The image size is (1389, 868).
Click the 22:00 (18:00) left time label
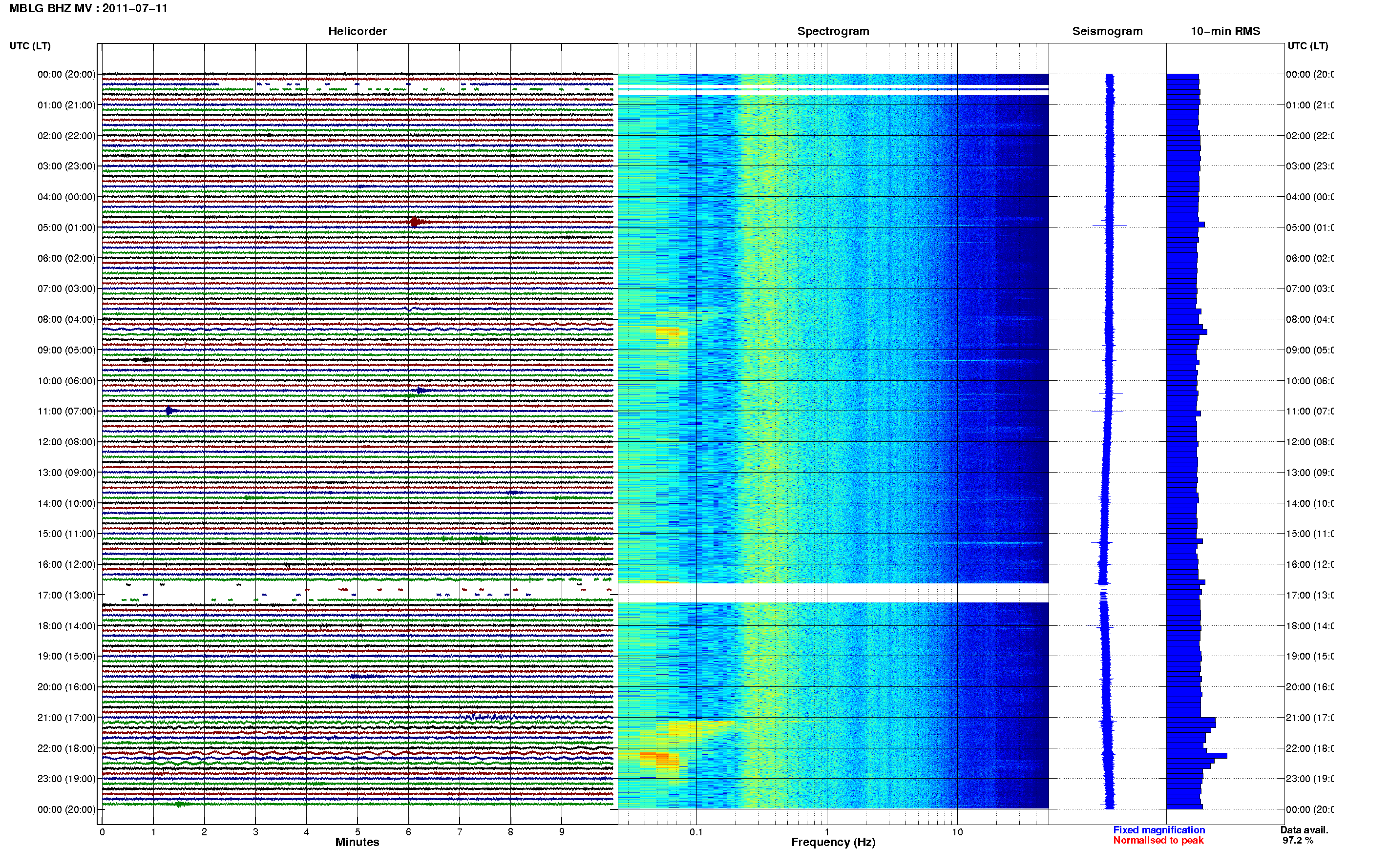click(x=66, y=748)
